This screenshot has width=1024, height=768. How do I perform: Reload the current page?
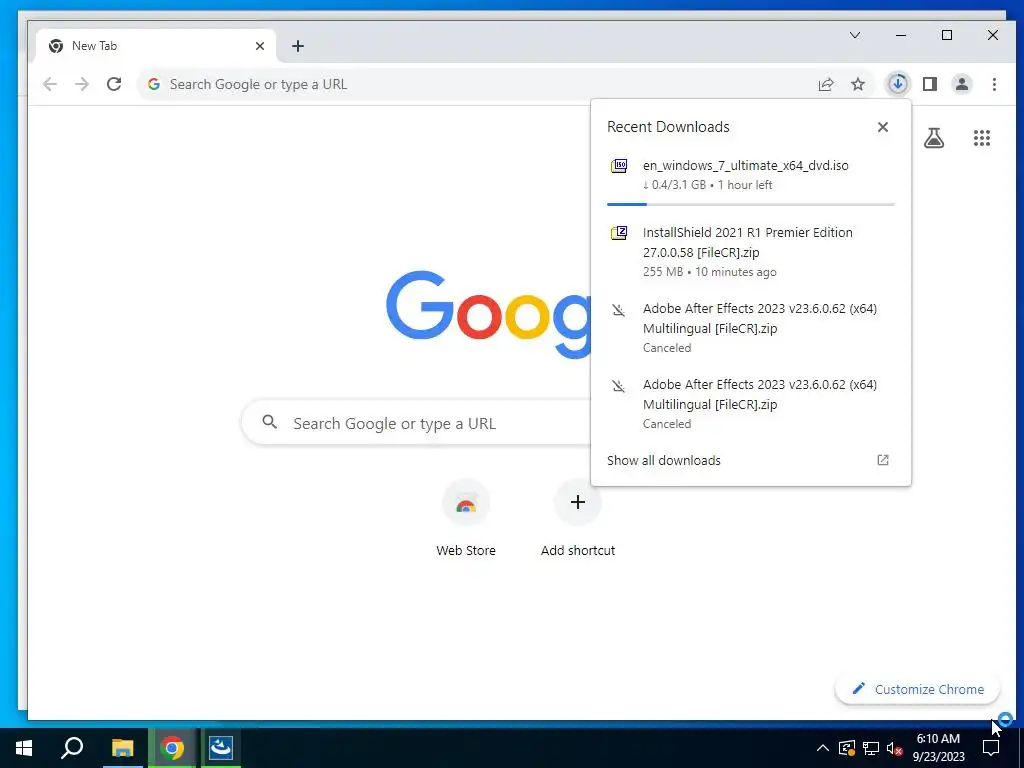114,84
